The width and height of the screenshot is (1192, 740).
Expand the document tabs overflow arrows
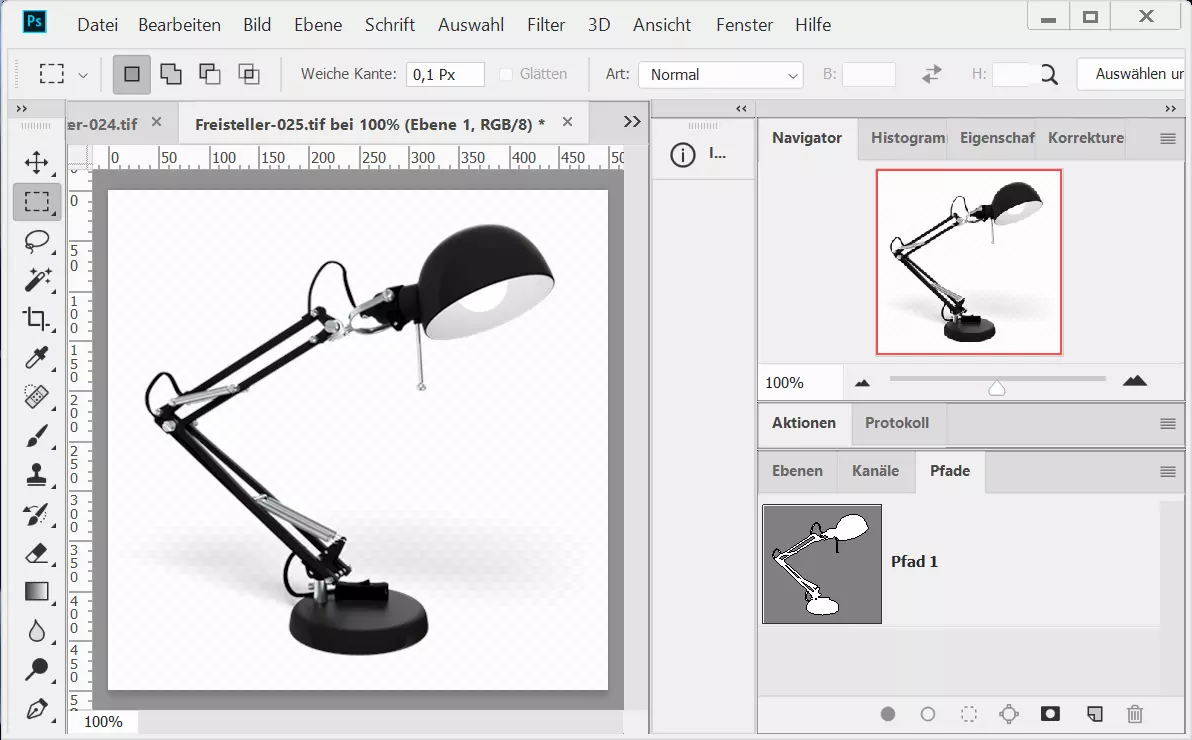coord(632,121)
